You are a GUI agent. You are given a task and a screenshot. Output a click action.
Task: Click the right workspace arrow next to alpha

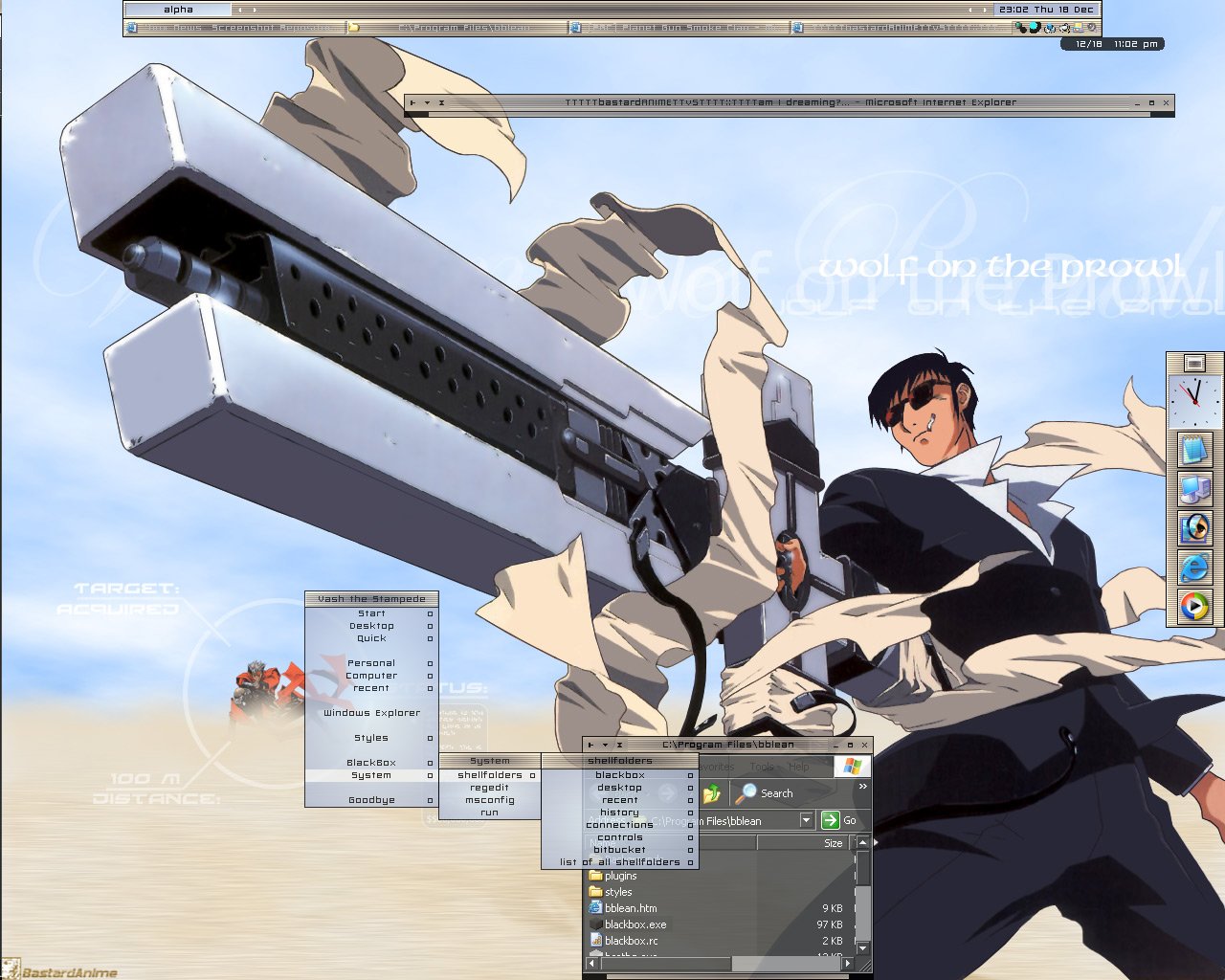pyautogui.click(x=254, y=10)
